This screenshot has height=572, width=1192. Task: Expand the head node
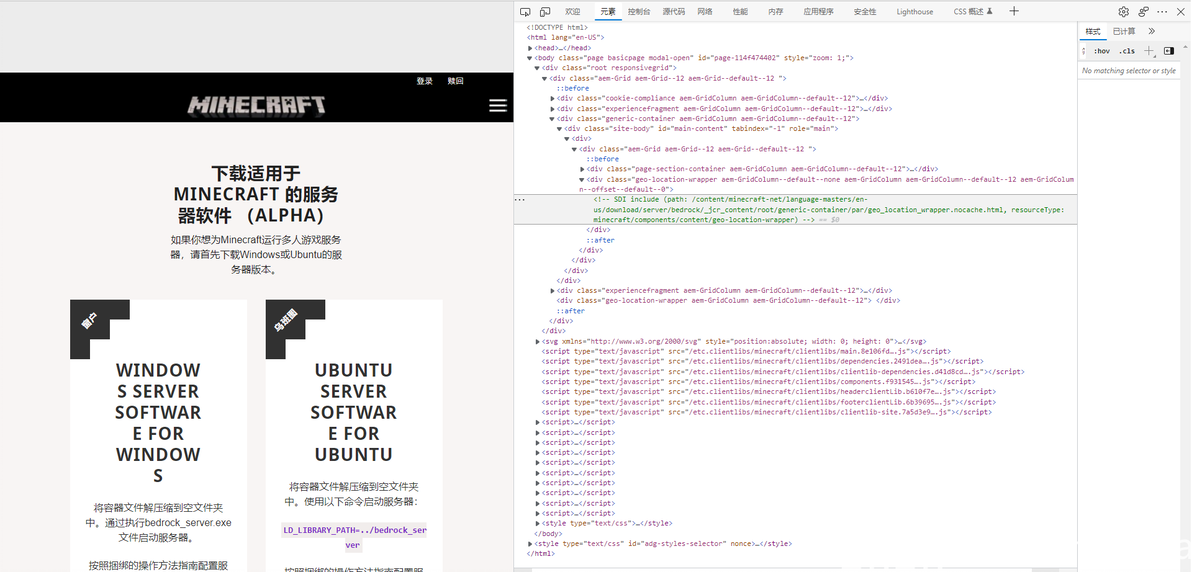pos(531,48)
